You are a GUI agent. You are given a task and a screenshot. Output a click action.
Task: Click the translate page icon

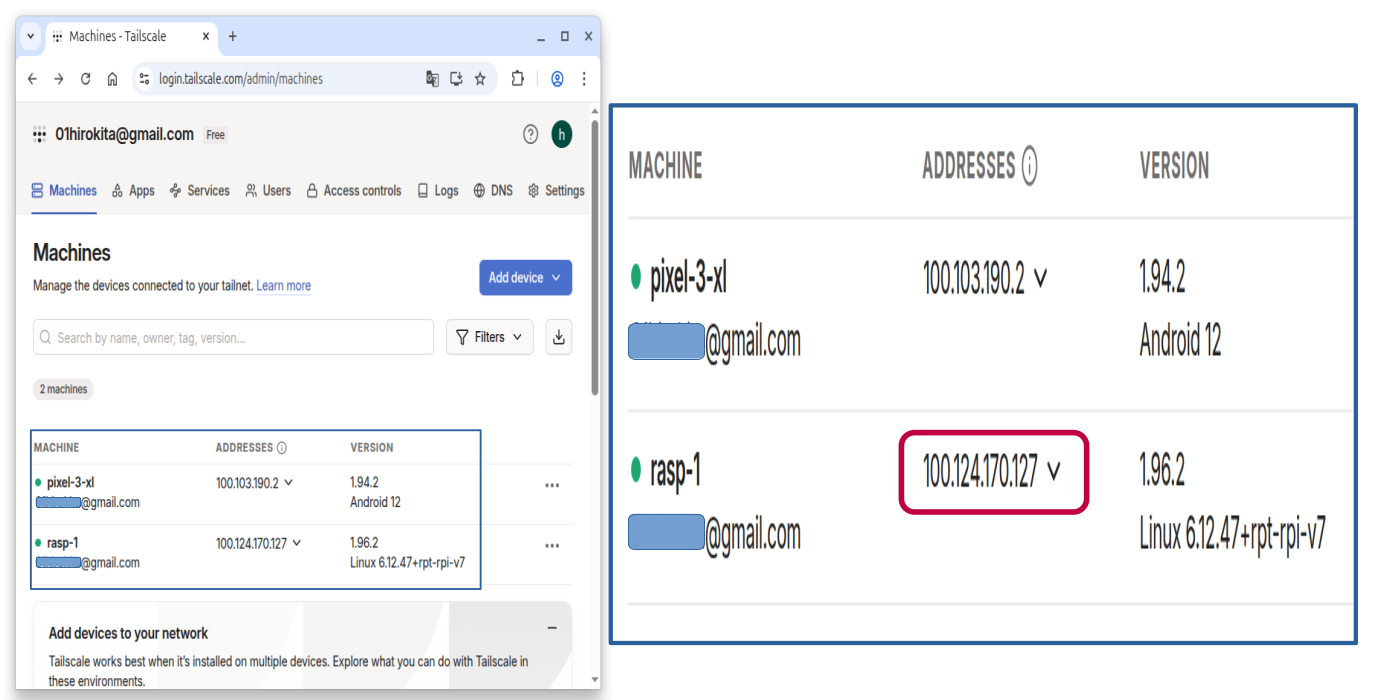(432, 79)
